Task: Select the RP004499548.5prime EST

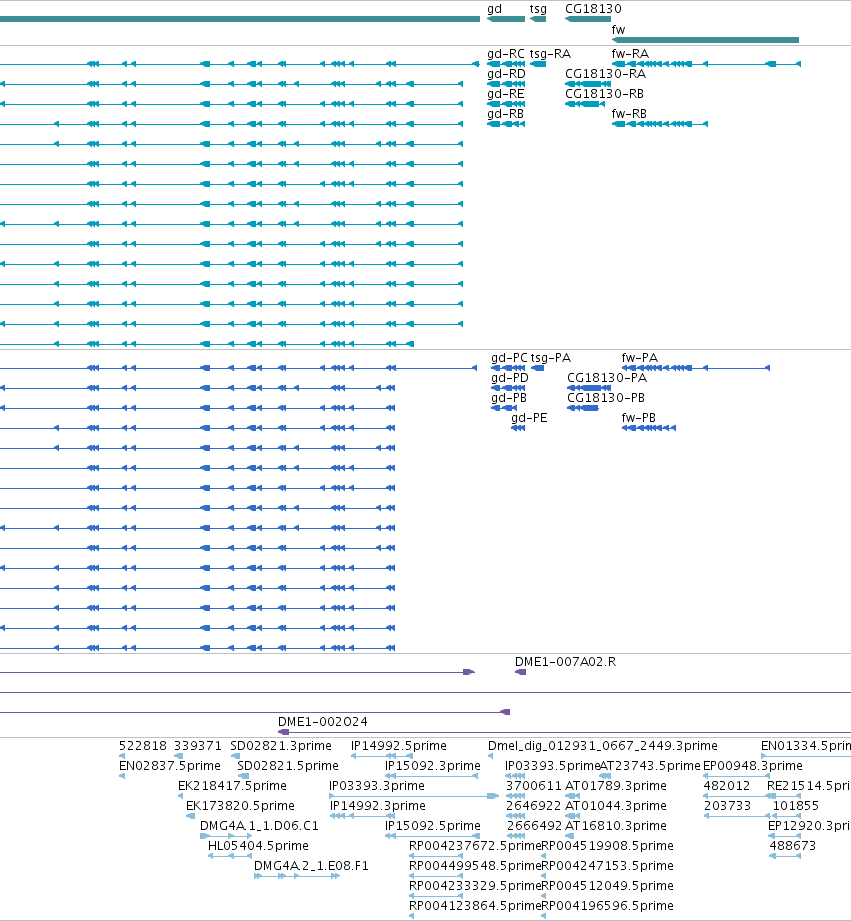Action: (x=436, y=876)
